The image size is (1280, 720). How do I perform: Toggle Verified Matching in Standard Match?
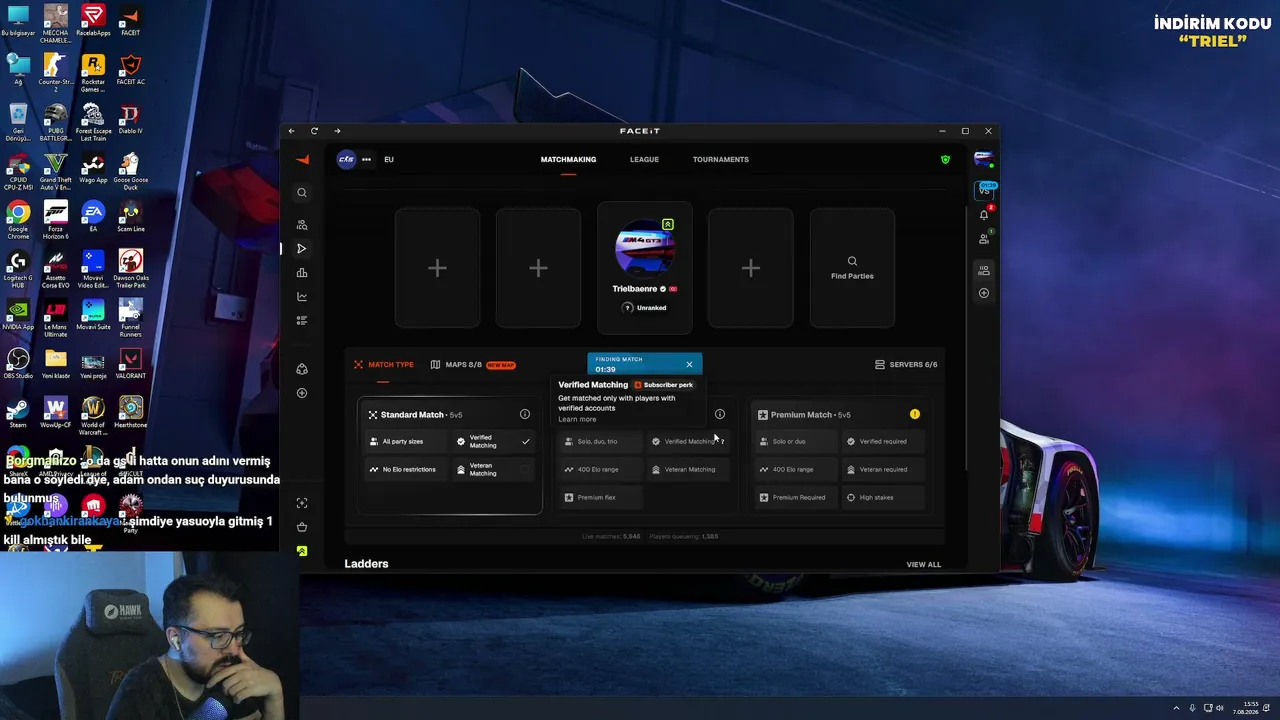tap(493, 441)
